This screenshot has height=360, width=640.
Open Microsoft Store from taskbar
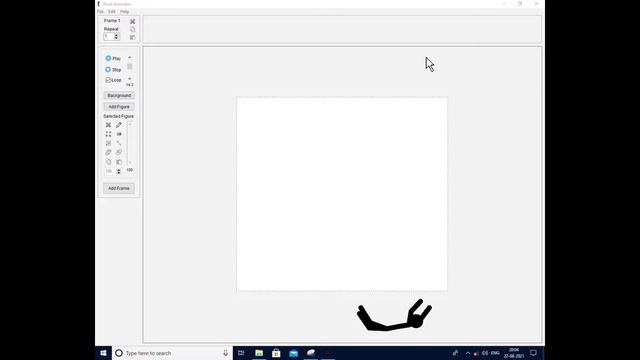click(x=276, y=353)
